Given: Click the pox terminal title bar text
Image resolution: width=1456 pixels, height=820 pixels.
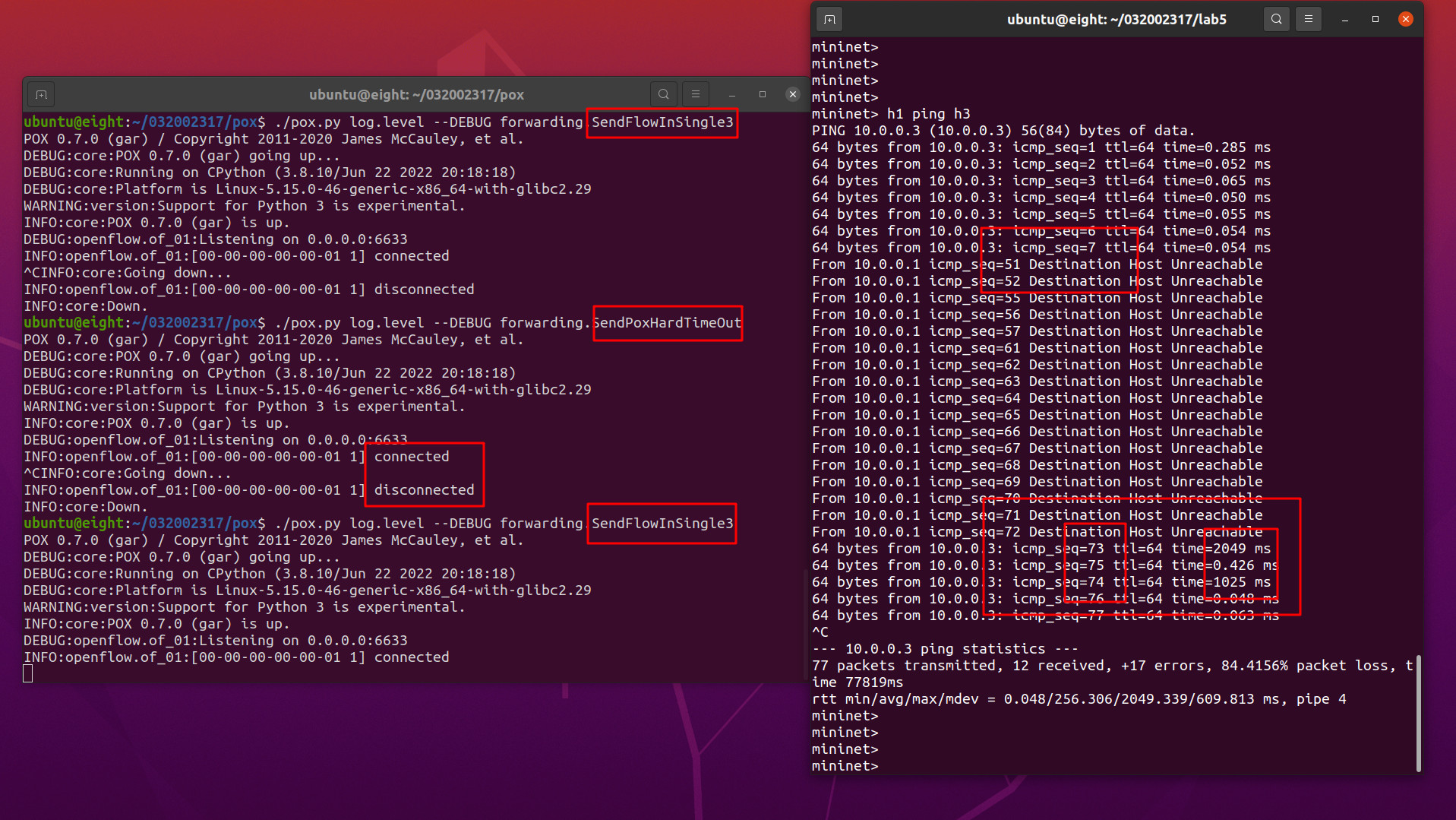Looking at the screenshot, I should pos(416,95).
